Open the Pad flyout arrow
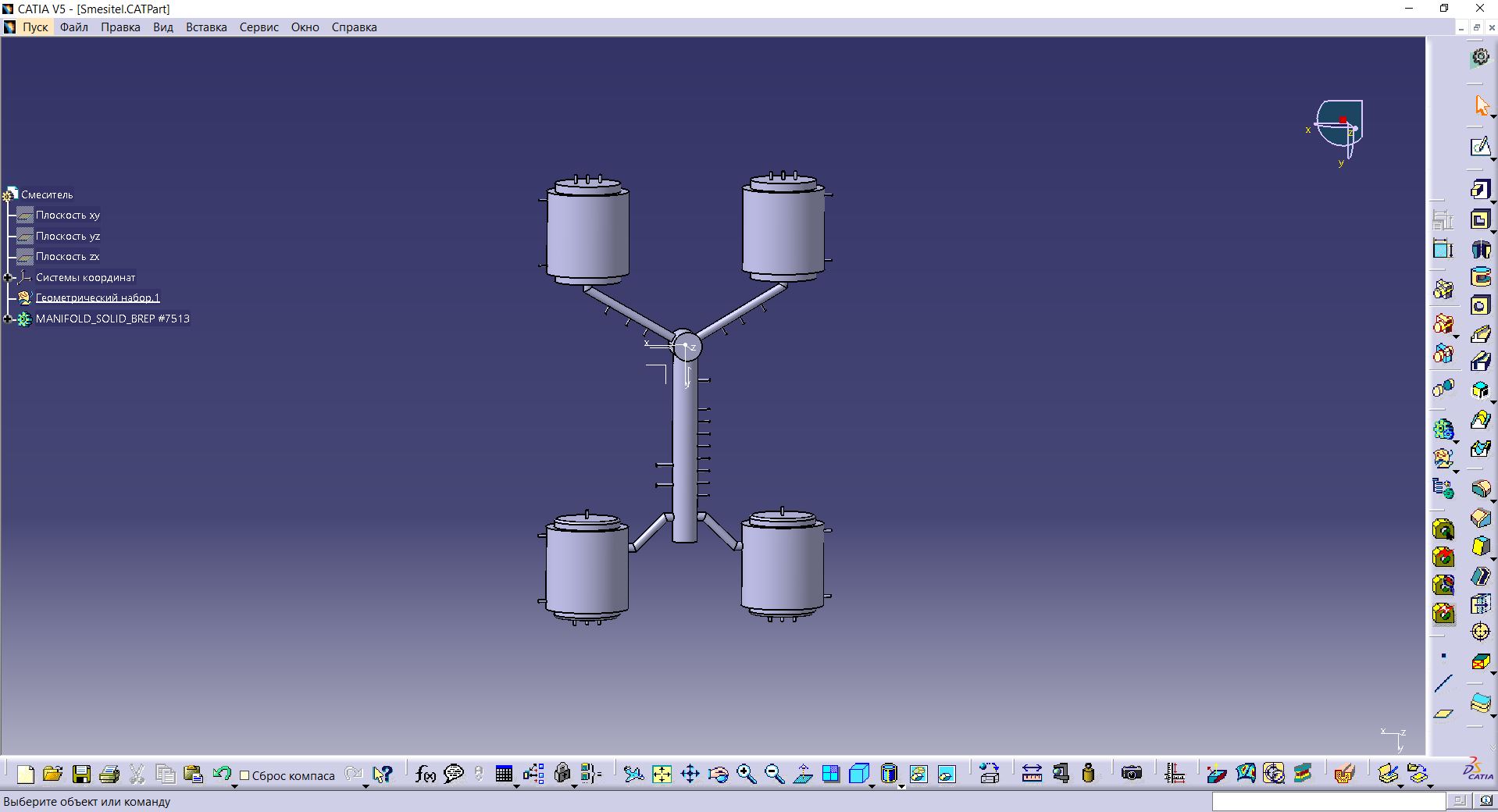Viewport: 1498px width, 812px height. pos(1493,201)
